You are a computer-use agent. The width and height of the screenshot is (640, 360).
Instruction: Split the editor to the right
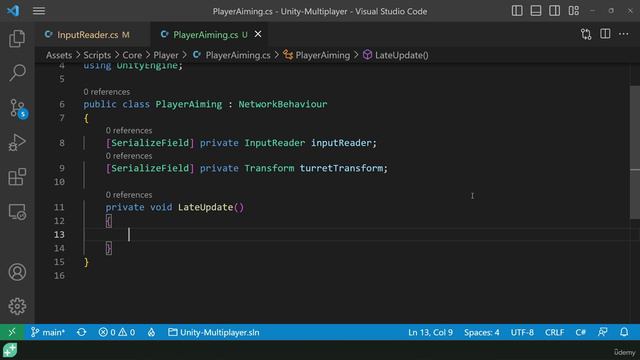click(x=605, y=34)
